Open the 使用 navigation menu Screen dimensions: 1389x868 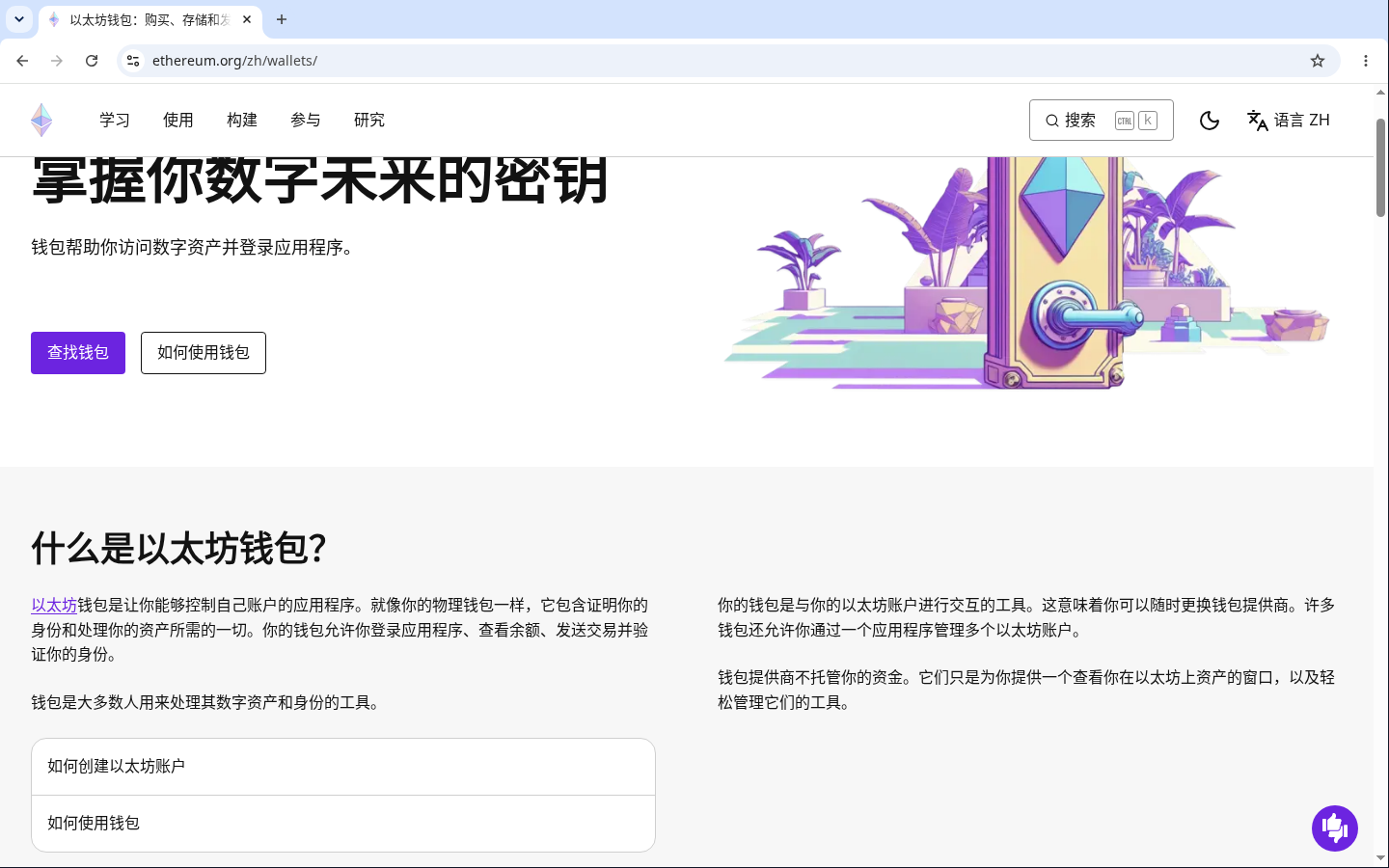(x=178, y=121)
